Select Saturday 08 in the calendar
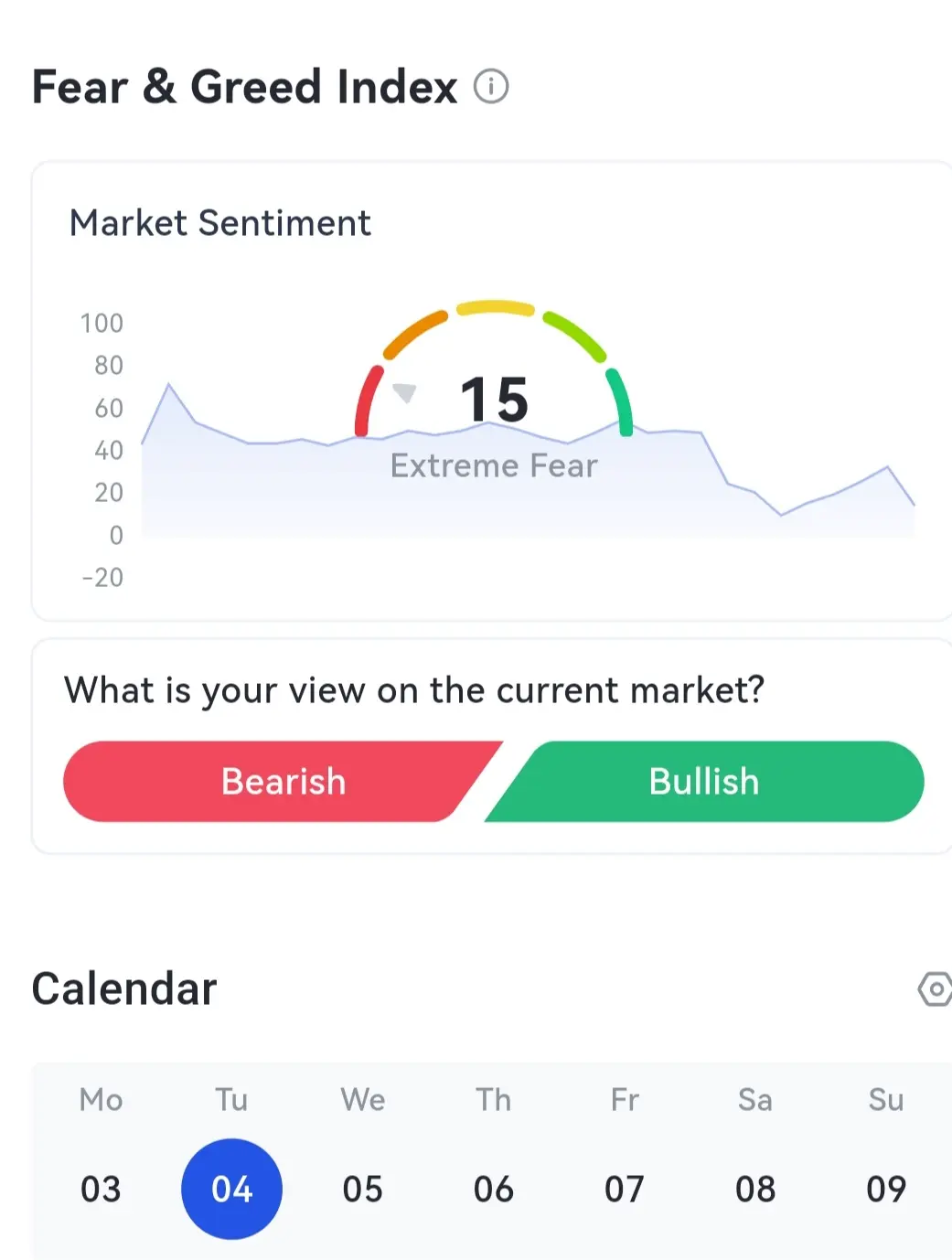The image size is (952, 1260). coord(755,1189)
